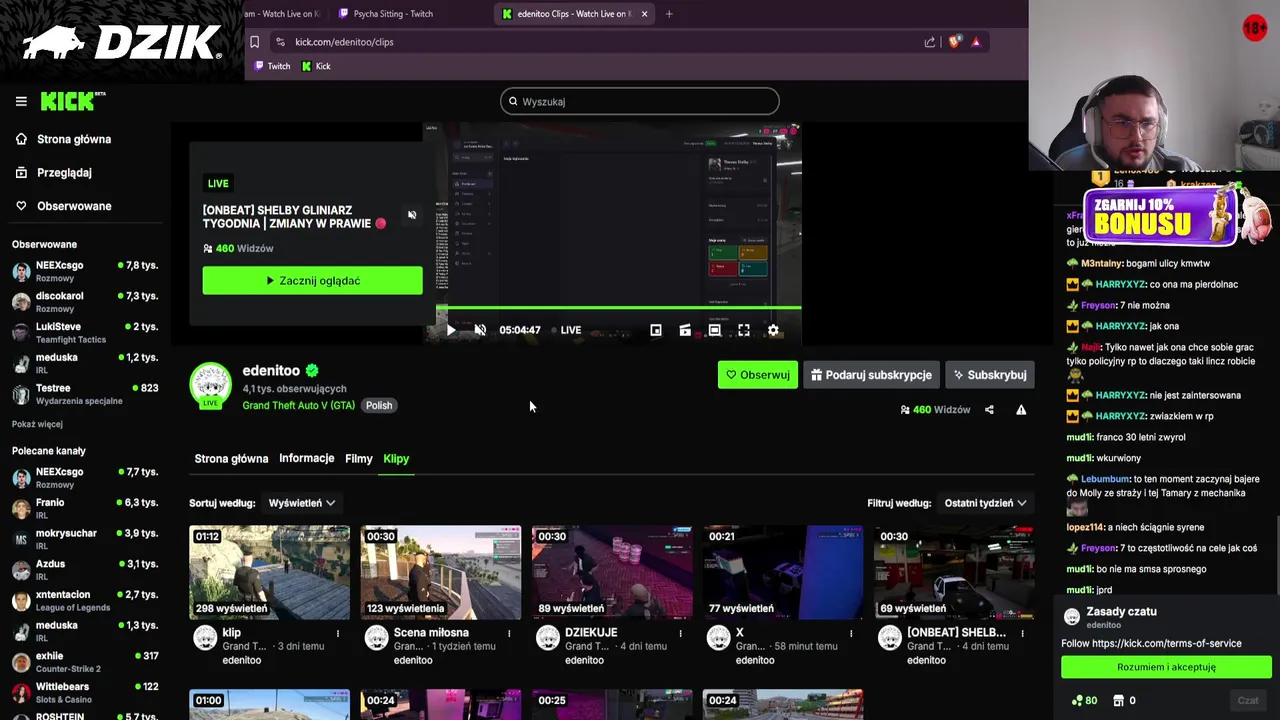1280x720 pixels.
Task: Open the 'X' clip thumbnail
Action: coord(783,572)
